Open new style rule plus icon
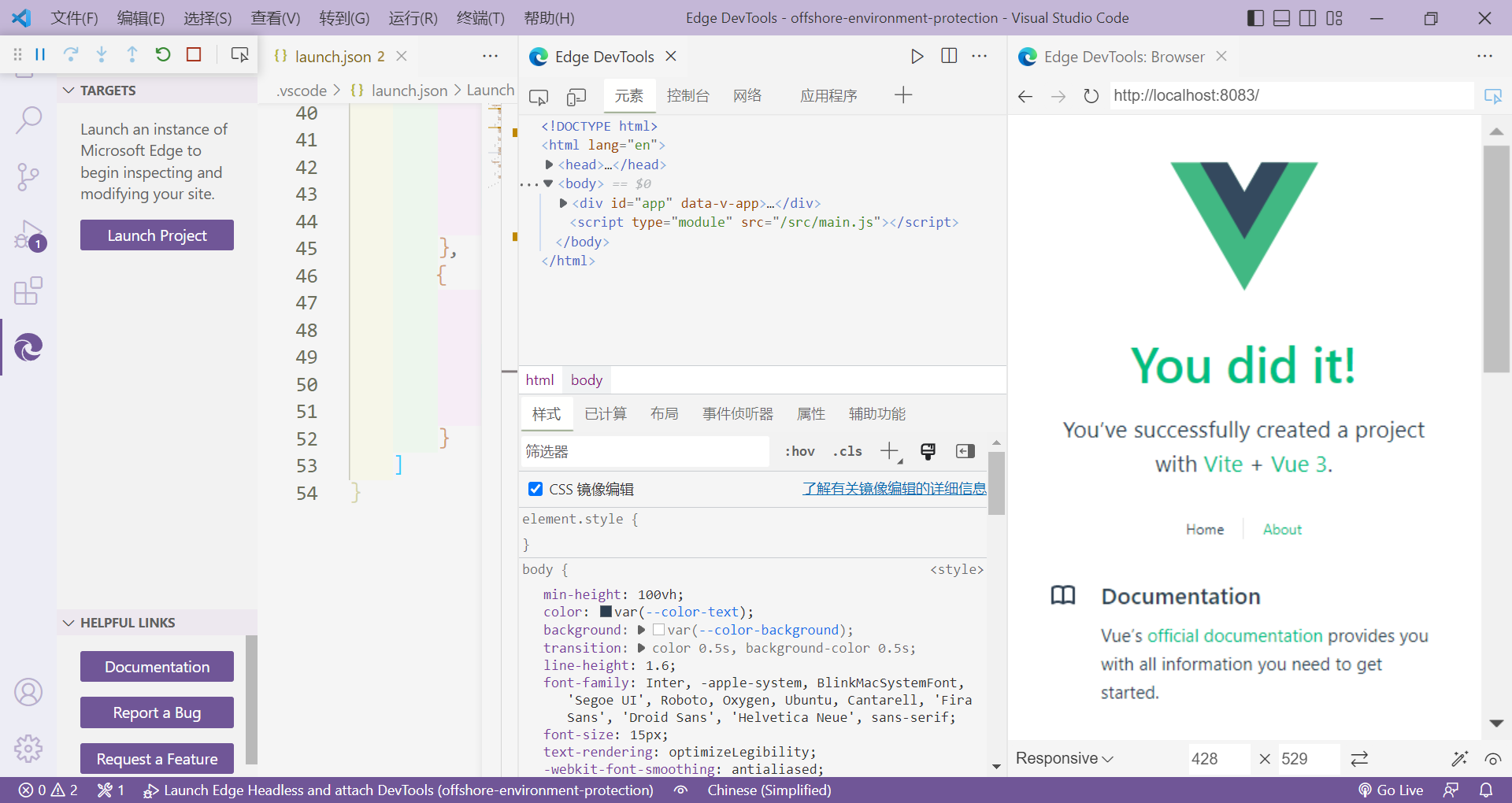This screenshot has height=803, width=1512. click(x=890, y=451)
